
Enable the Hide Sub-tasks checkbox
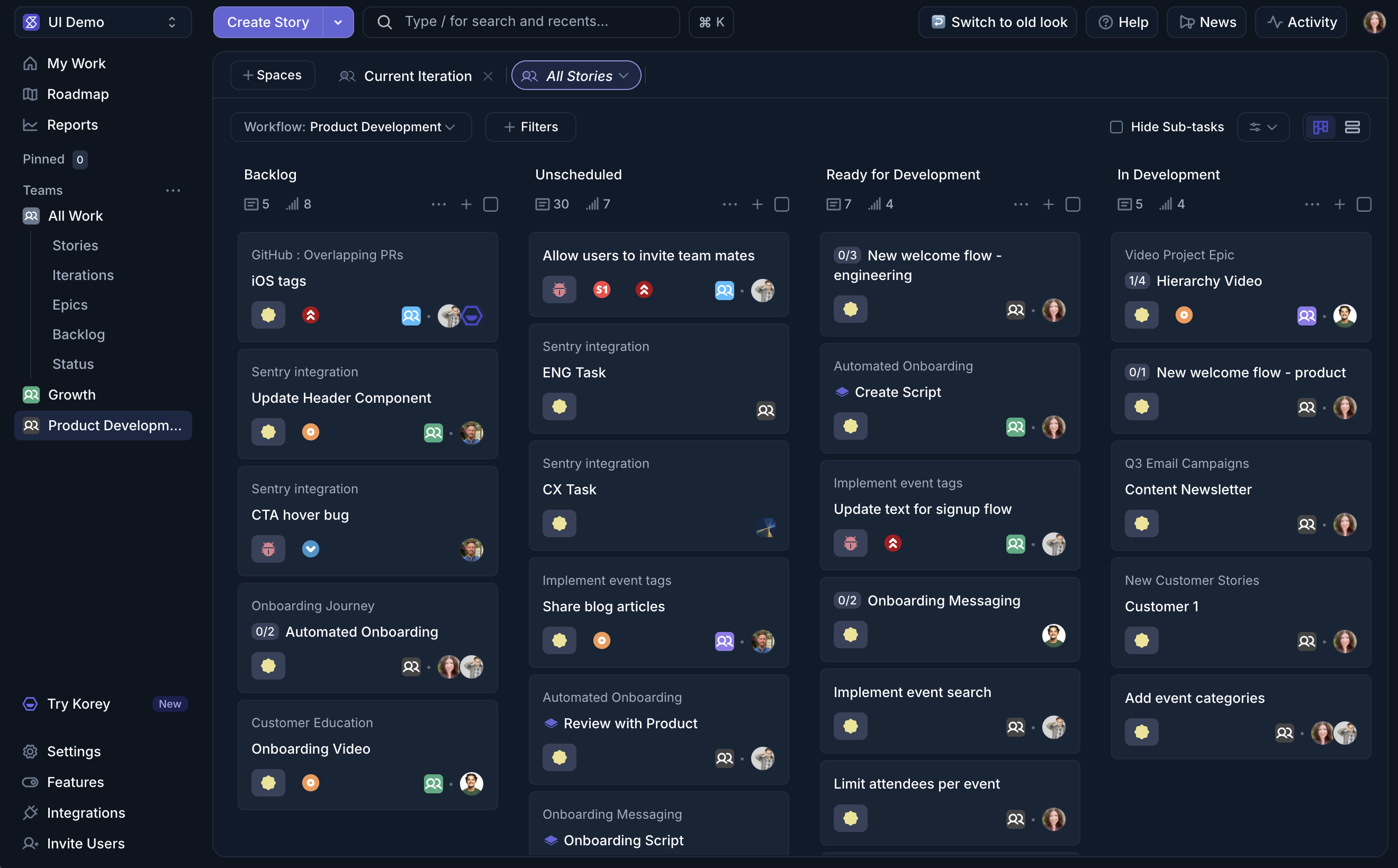point(1116,127)
